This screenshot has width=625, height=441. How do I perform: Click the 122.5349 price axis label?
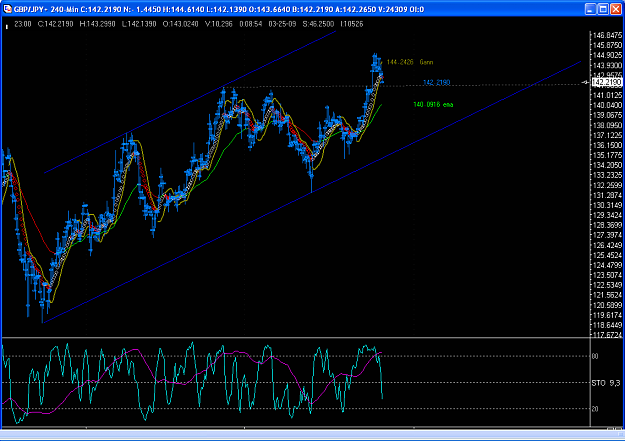click(x=607, y=285)
